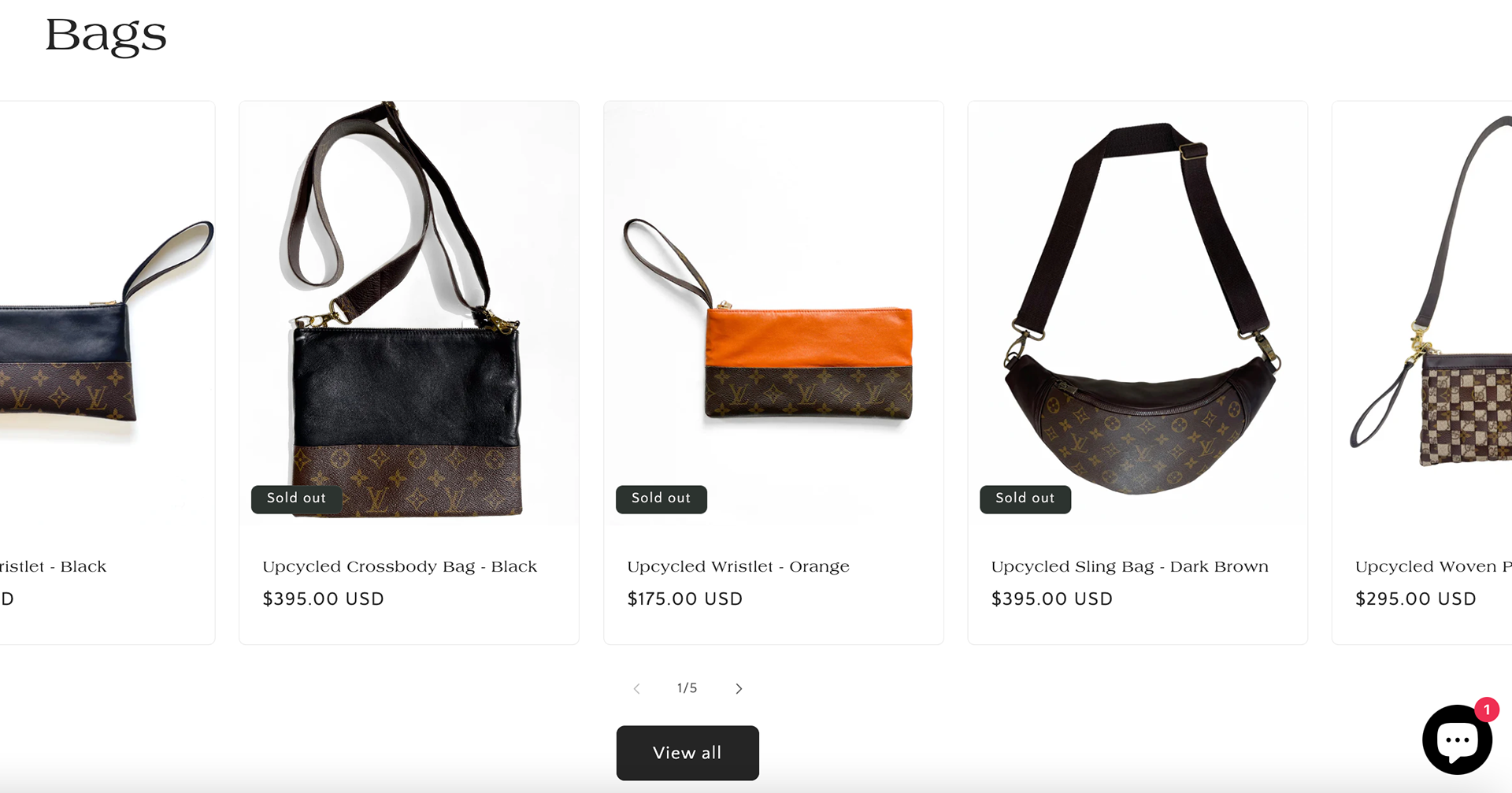The image size is (1512, 793).
Task: Click Sold out badge on orange wristlet
Action: (x=661, y=498)
